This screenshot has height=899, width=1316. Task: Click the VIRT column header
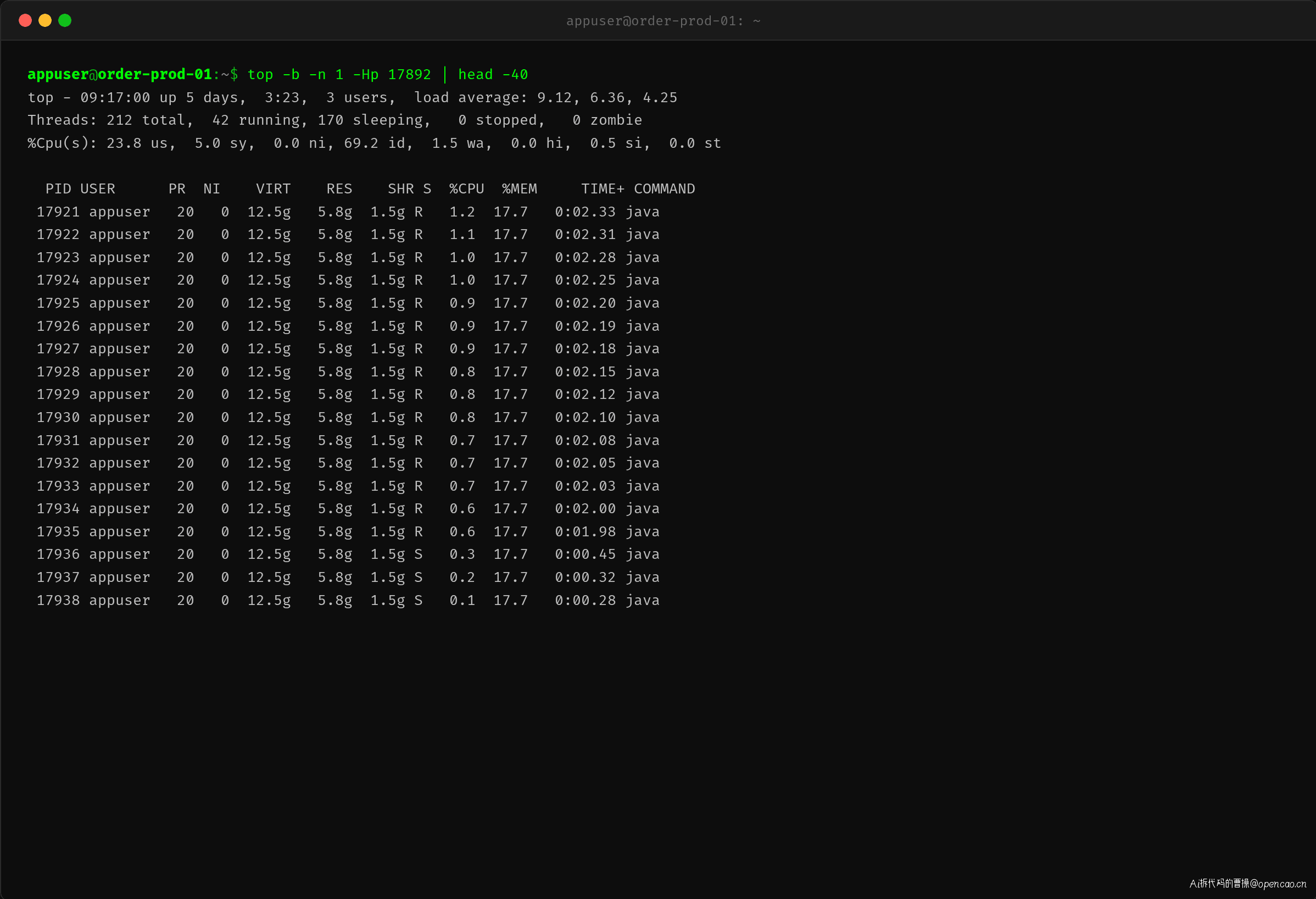coord(274,188)
